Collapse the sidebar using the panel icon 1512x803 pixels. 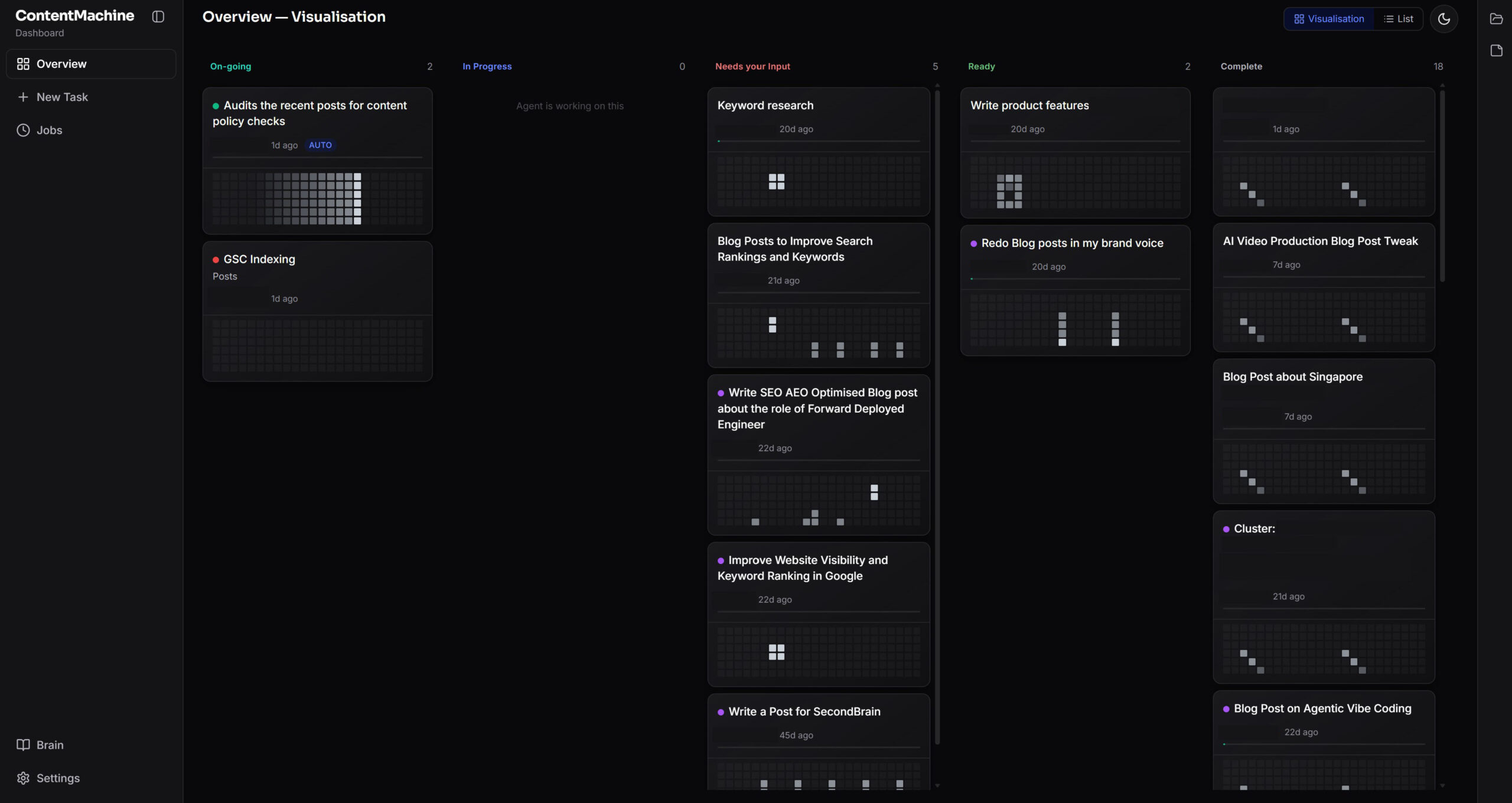(158, 17)
